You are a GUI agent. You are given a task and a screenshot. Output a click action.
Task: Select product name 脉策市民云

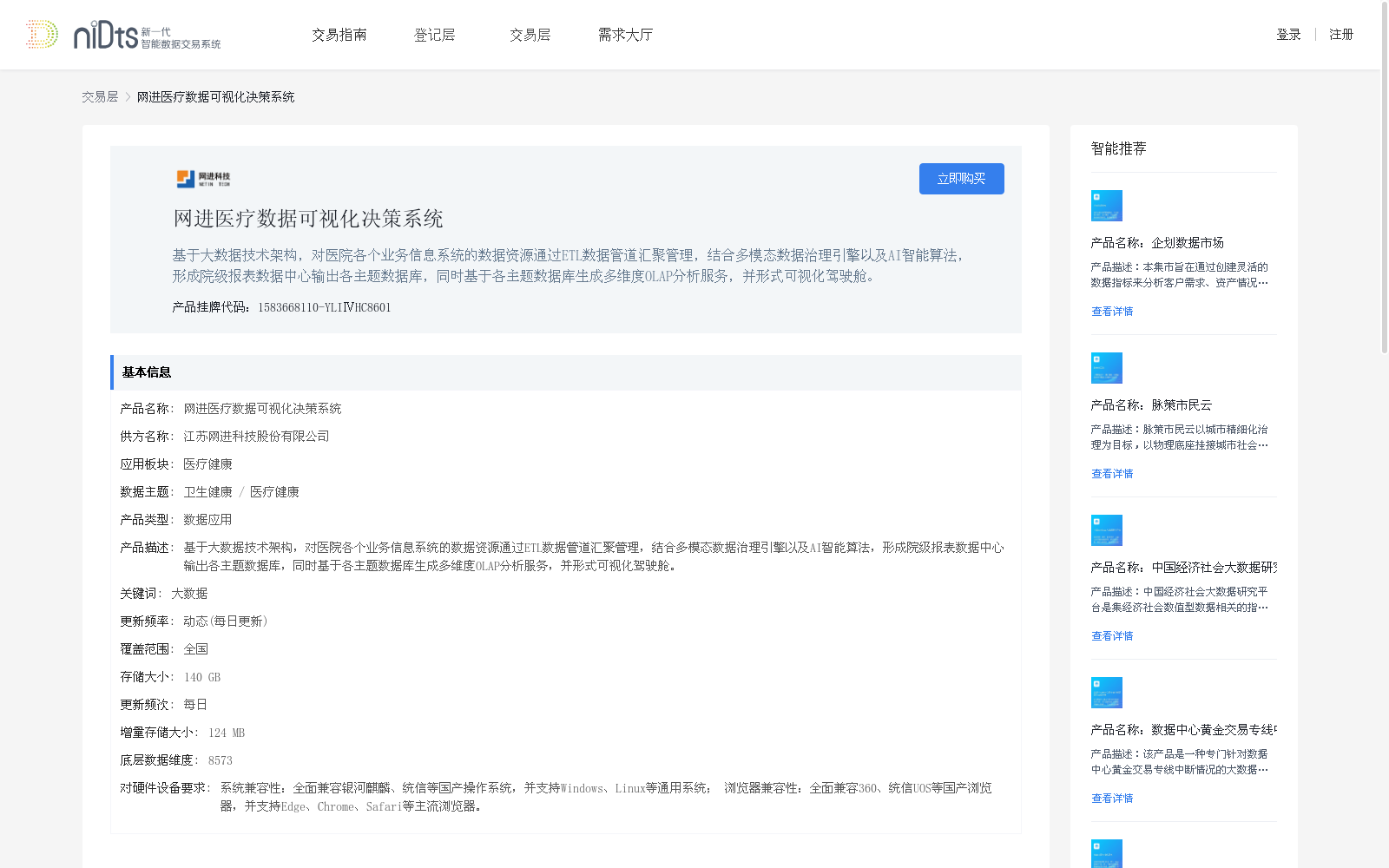(x=1182, y=405)
